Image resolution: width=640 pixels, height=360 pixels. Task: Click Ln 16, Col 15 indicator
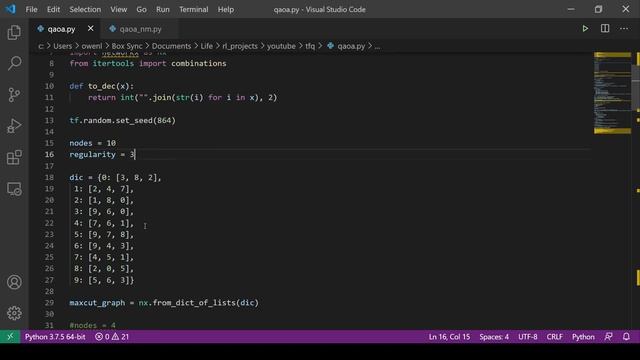coord(449,337)
